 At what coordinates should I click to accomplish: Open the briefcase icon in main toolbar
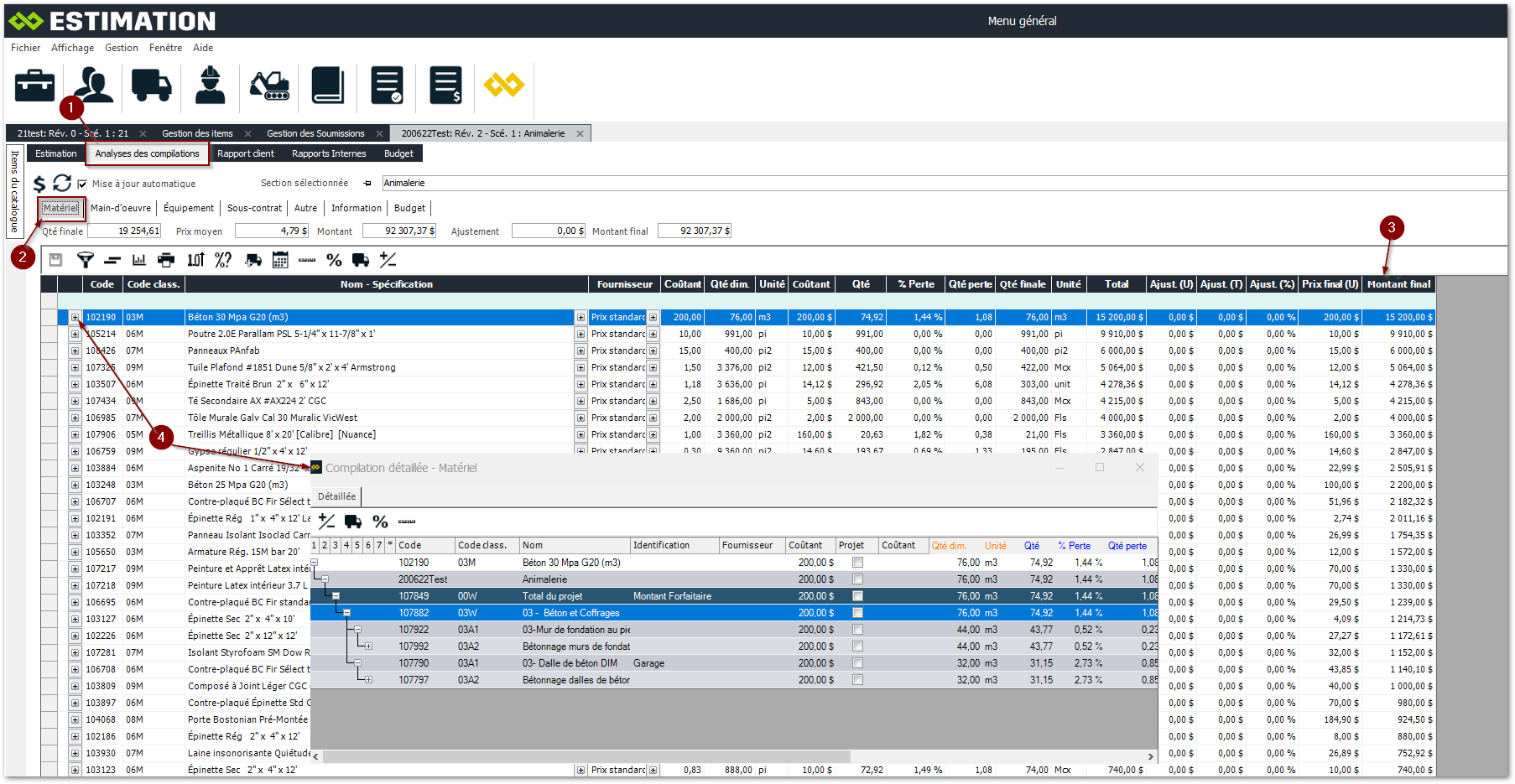coord(34,86)
